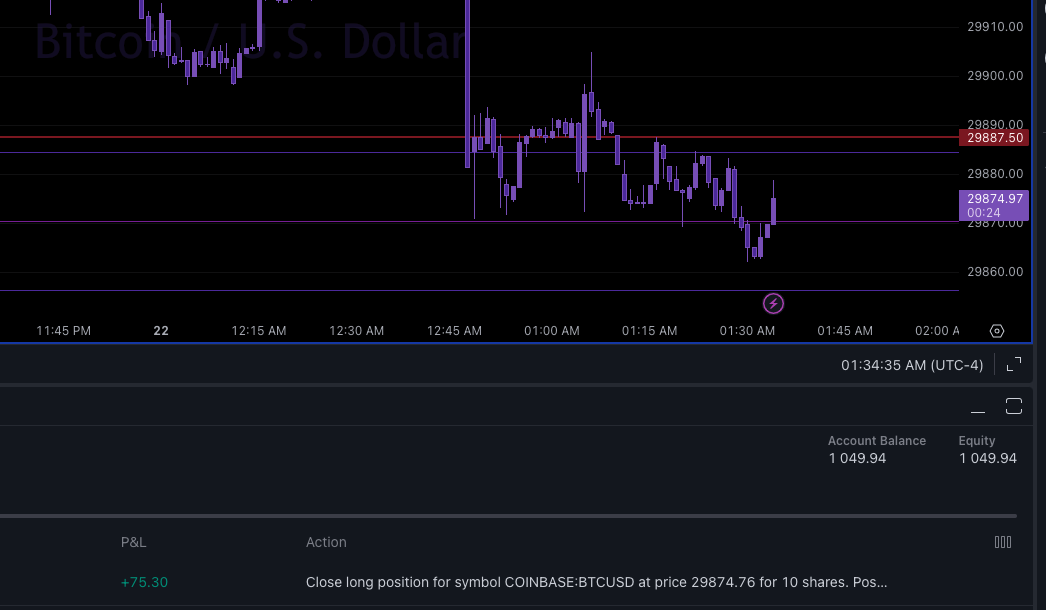Select the P&L column header
1046x610 pixels.
[x=133, y=542]
